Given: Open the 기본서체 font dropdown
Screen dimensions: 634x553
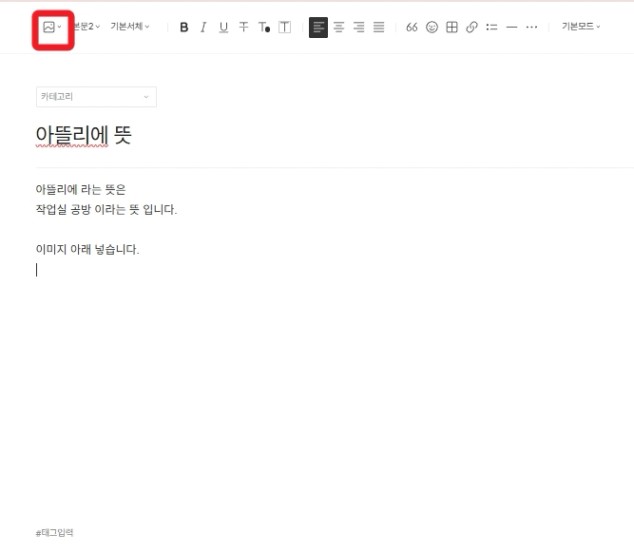Looking at the screenshot, I should pyautogui.click(x=130, y=27).
